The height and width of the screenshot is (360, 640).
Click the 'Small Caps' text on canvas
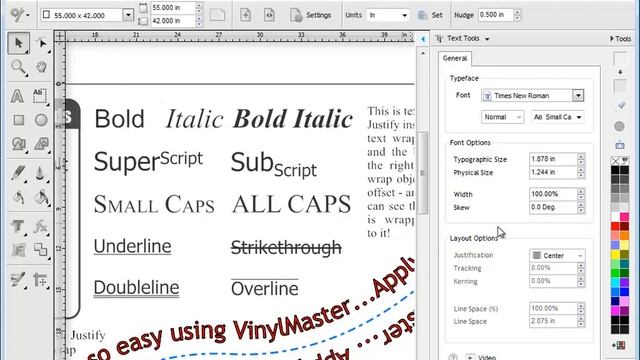pos(154,204)
